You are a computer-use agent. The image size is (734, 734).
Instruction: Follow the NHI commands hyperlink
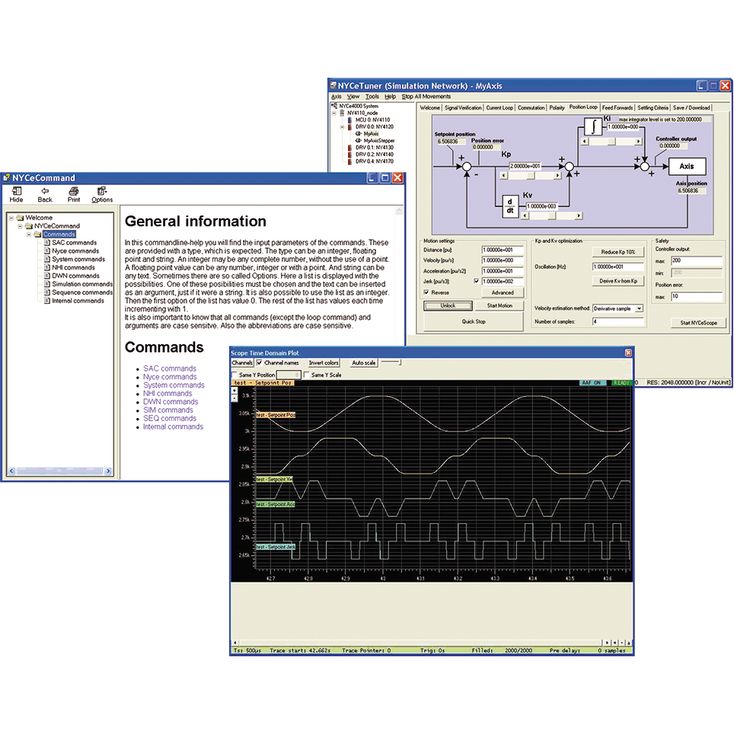pyautogui.click(x=168, y=394)
